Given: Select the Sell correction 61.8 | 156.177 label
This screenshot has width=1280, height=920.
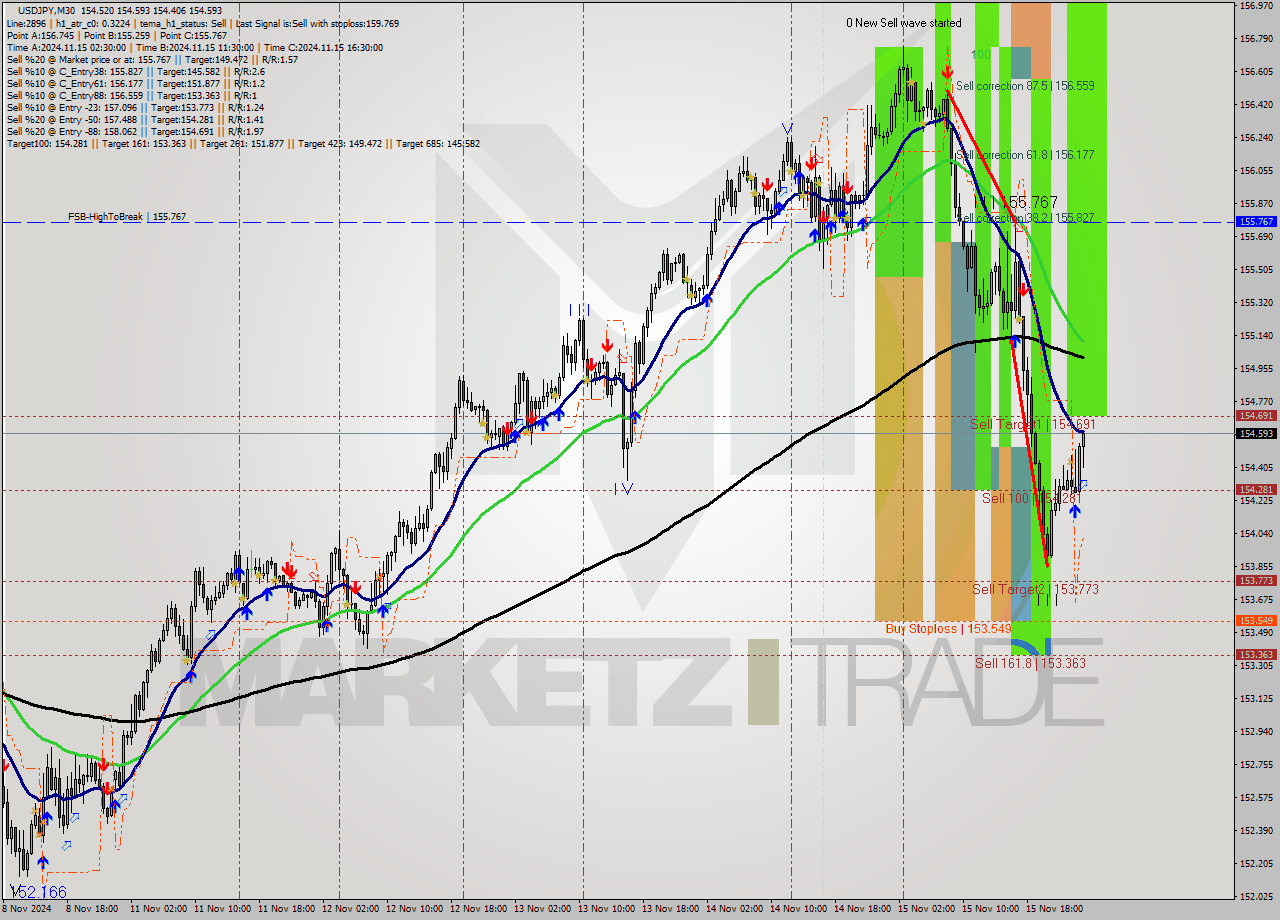Looking at the screenshot, I should point(1025,155).
